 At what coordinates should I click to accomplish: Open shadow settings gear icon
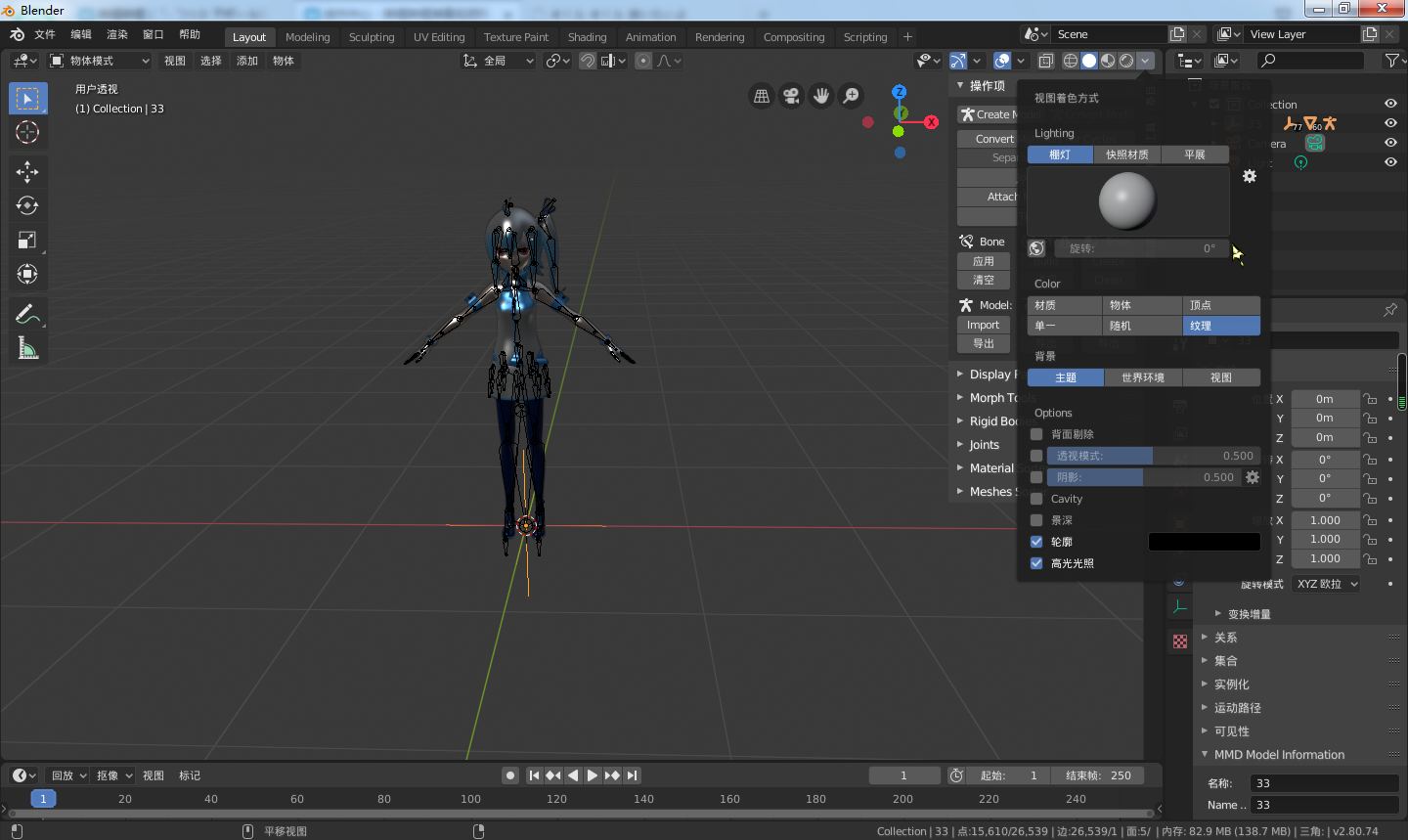click(1253, 477)
